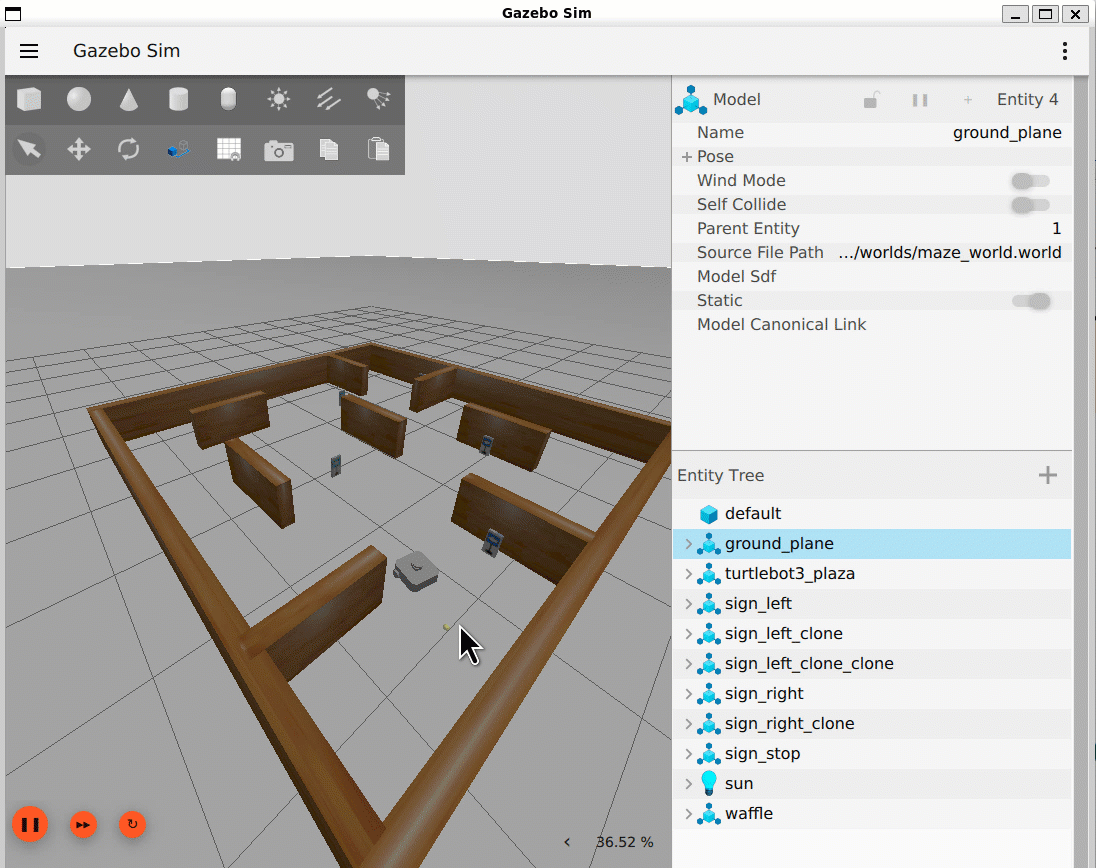Expand the Pose section

[687, 157]
